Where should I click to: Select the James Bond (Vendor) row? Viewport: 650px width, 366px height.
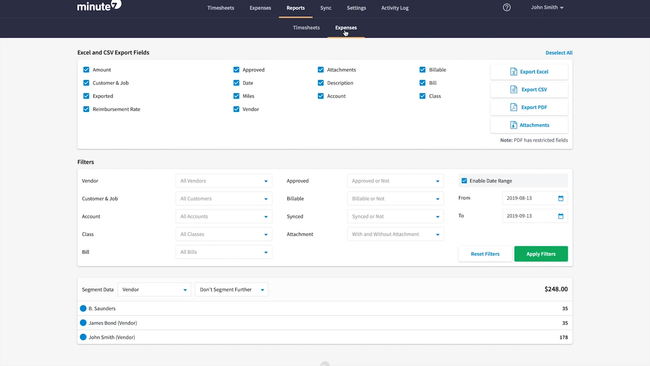pos(325,323)
